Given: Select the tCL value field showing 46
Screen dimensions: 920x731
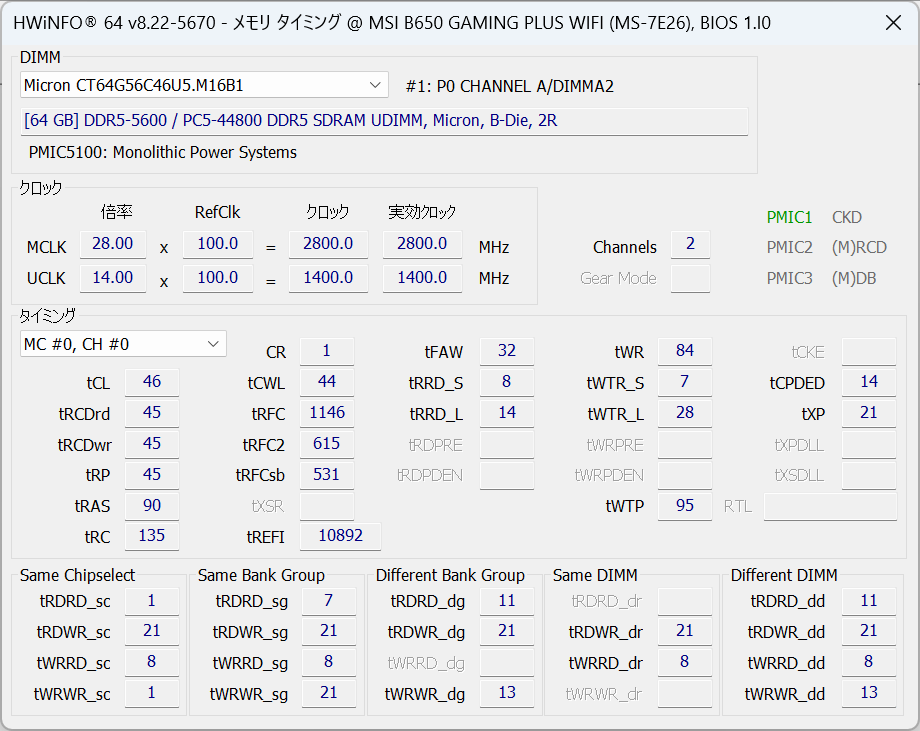Looking at the screenshot, I should point(152,382).
